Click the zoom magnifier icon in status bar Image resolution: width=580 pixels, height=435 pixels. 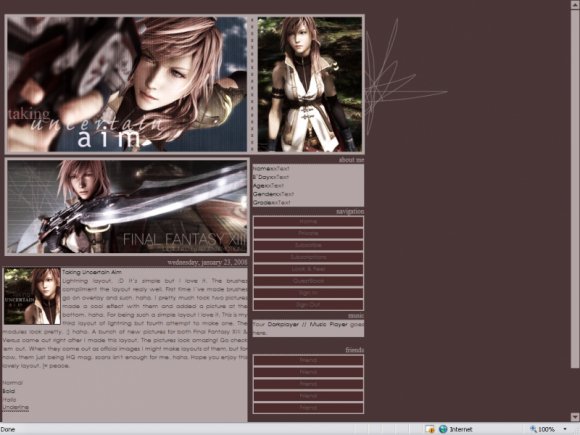pyautogui.click(x=533, y=429)
